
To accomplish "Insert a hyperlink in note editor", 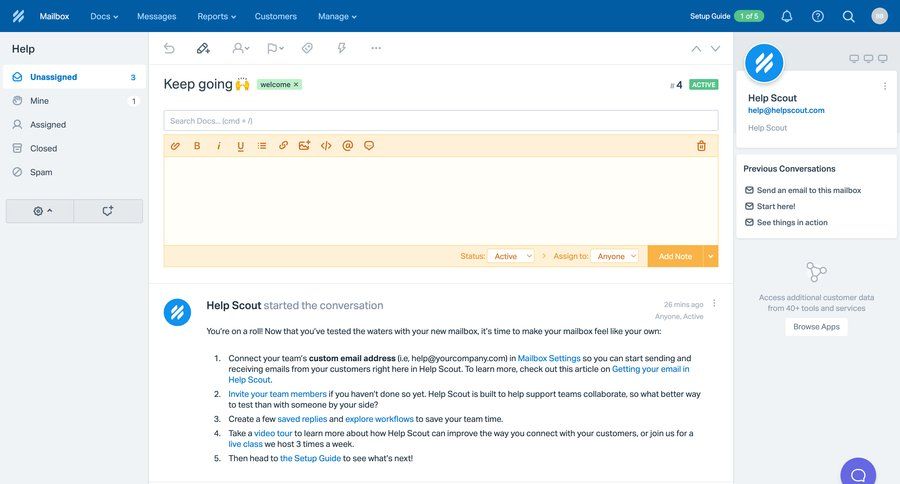I will (x=284, y=146).
